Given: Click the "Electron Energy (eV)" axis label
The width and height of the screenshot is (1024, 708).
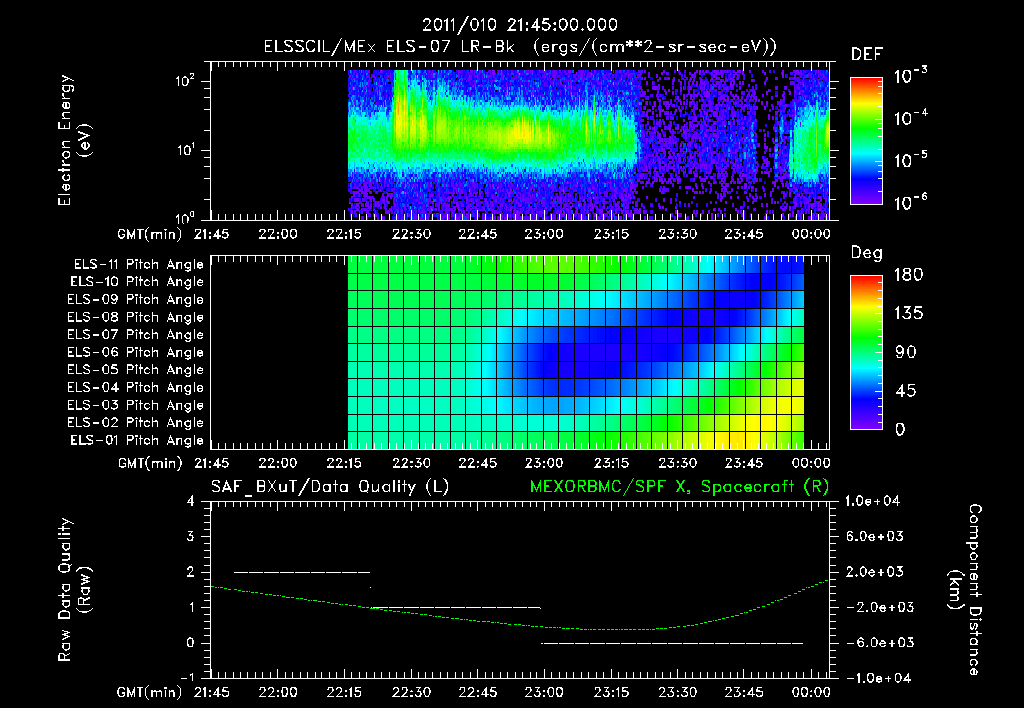Looking at the screenshot, I should click(74, 140).
